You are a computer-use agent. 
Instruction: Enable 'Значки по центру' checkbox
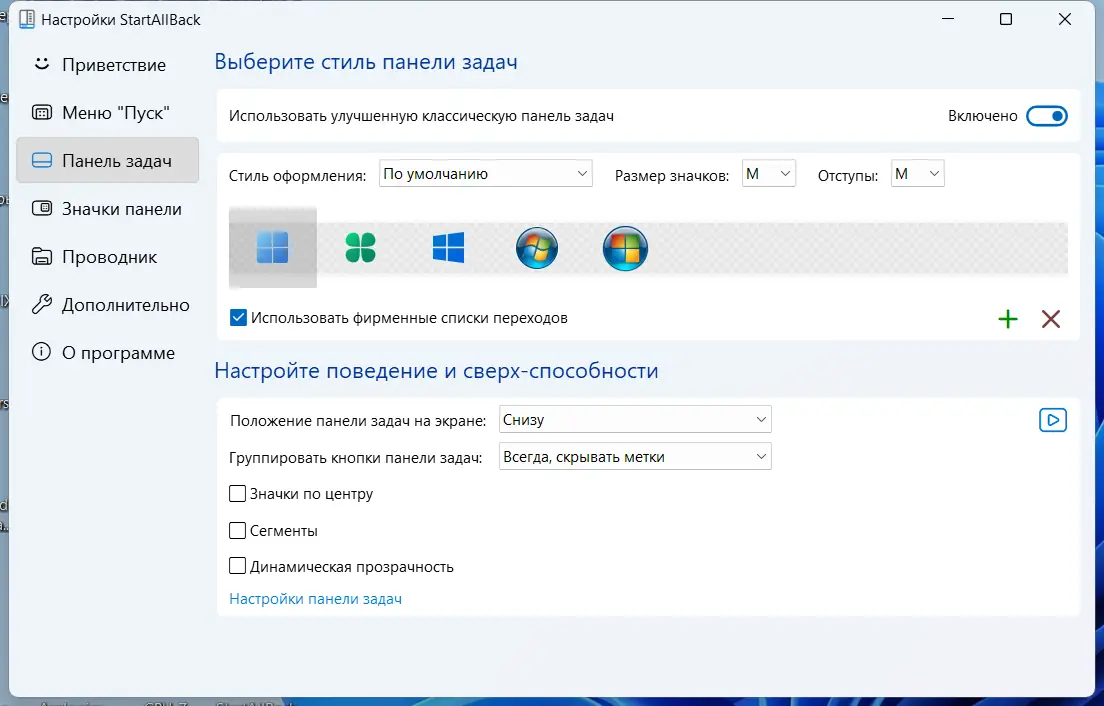point(238,494)
